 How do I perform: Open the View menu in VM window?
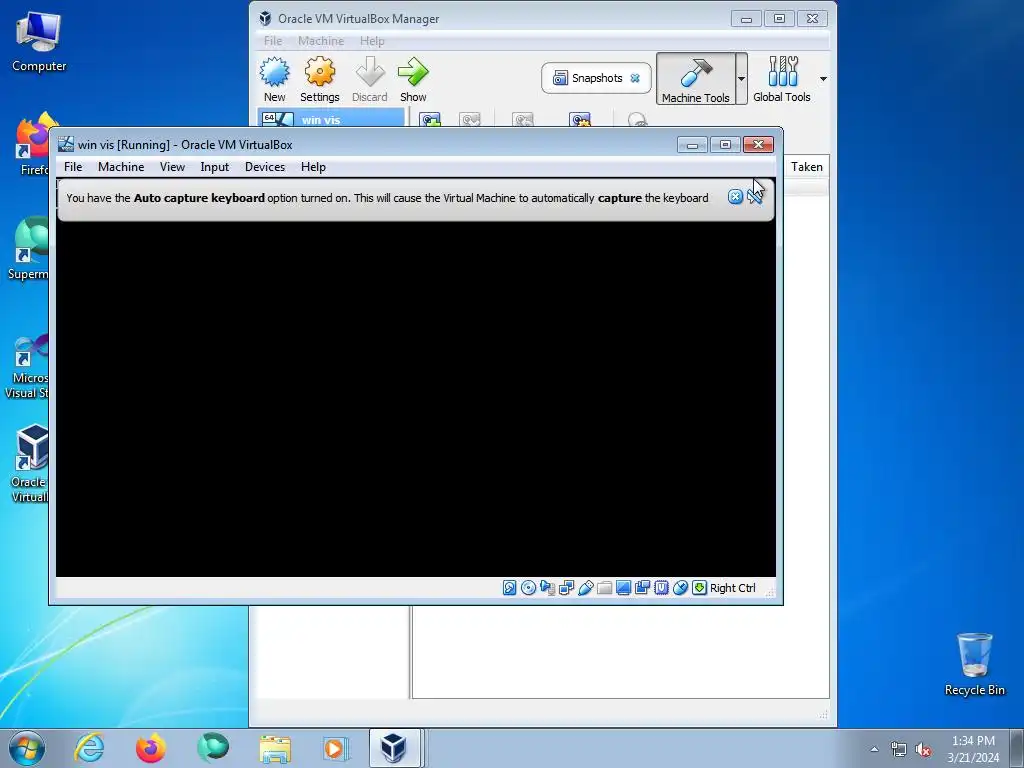point(172,167)
